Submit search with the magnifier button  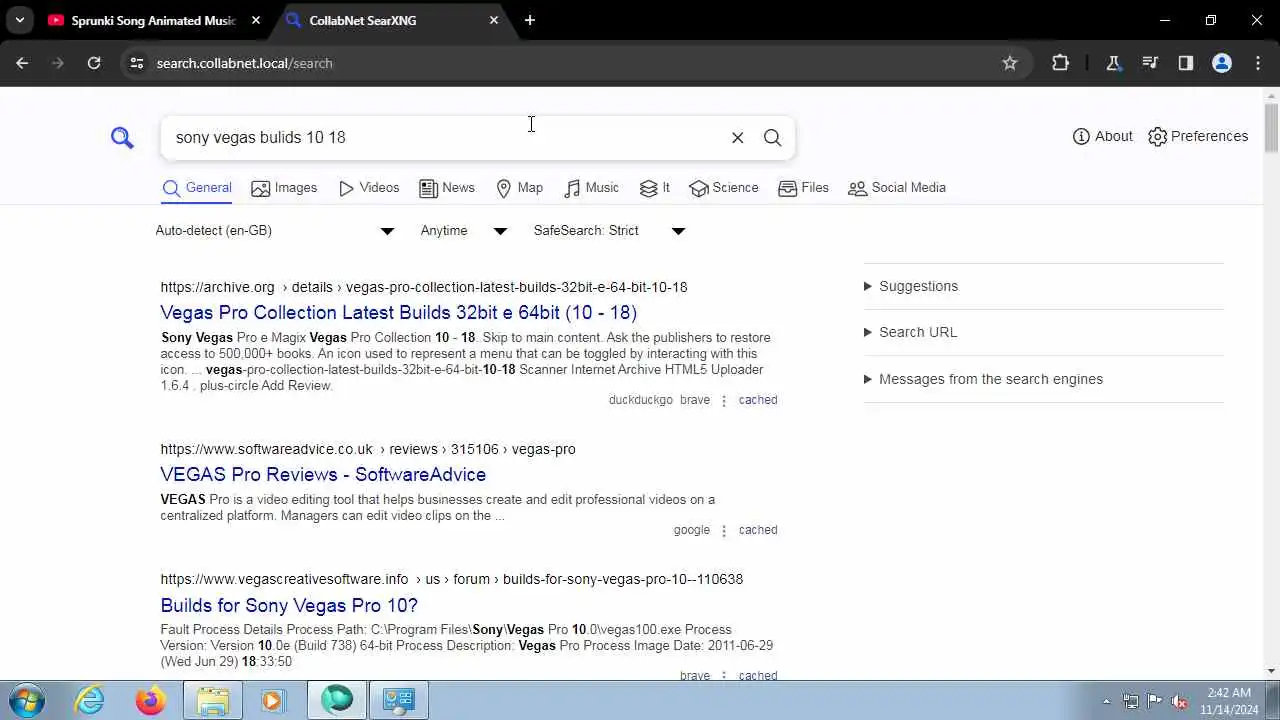tap(772, 138)
